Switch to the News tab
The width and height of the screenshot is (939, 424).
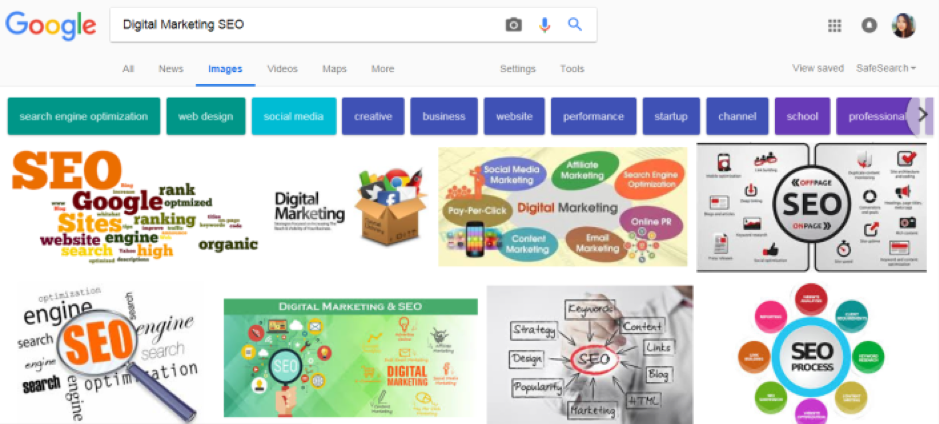(171, 69)
